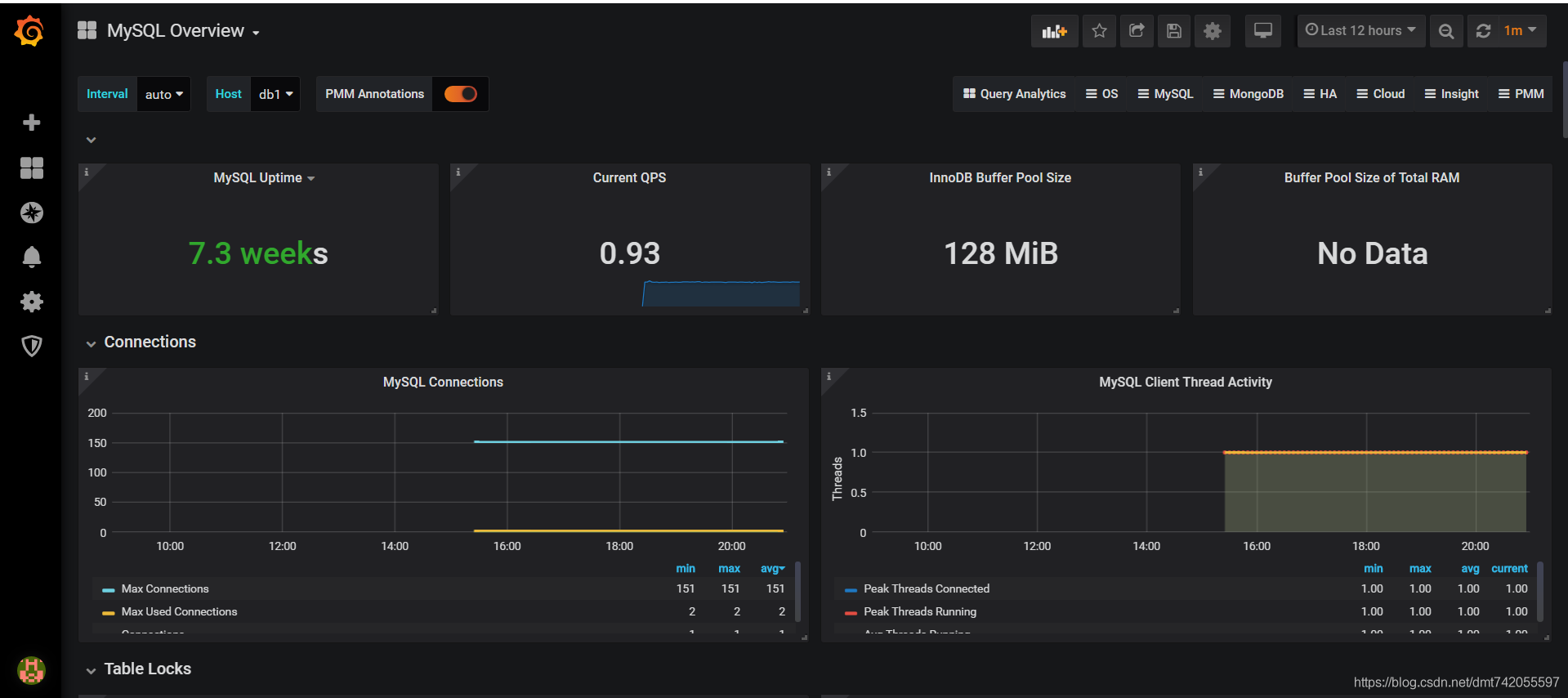Image resolution: width=1568 pixels, height=698 pixels.
Task: Click the InnoDB Buffer Pool Size title
Action: (x=1000, y=177)
